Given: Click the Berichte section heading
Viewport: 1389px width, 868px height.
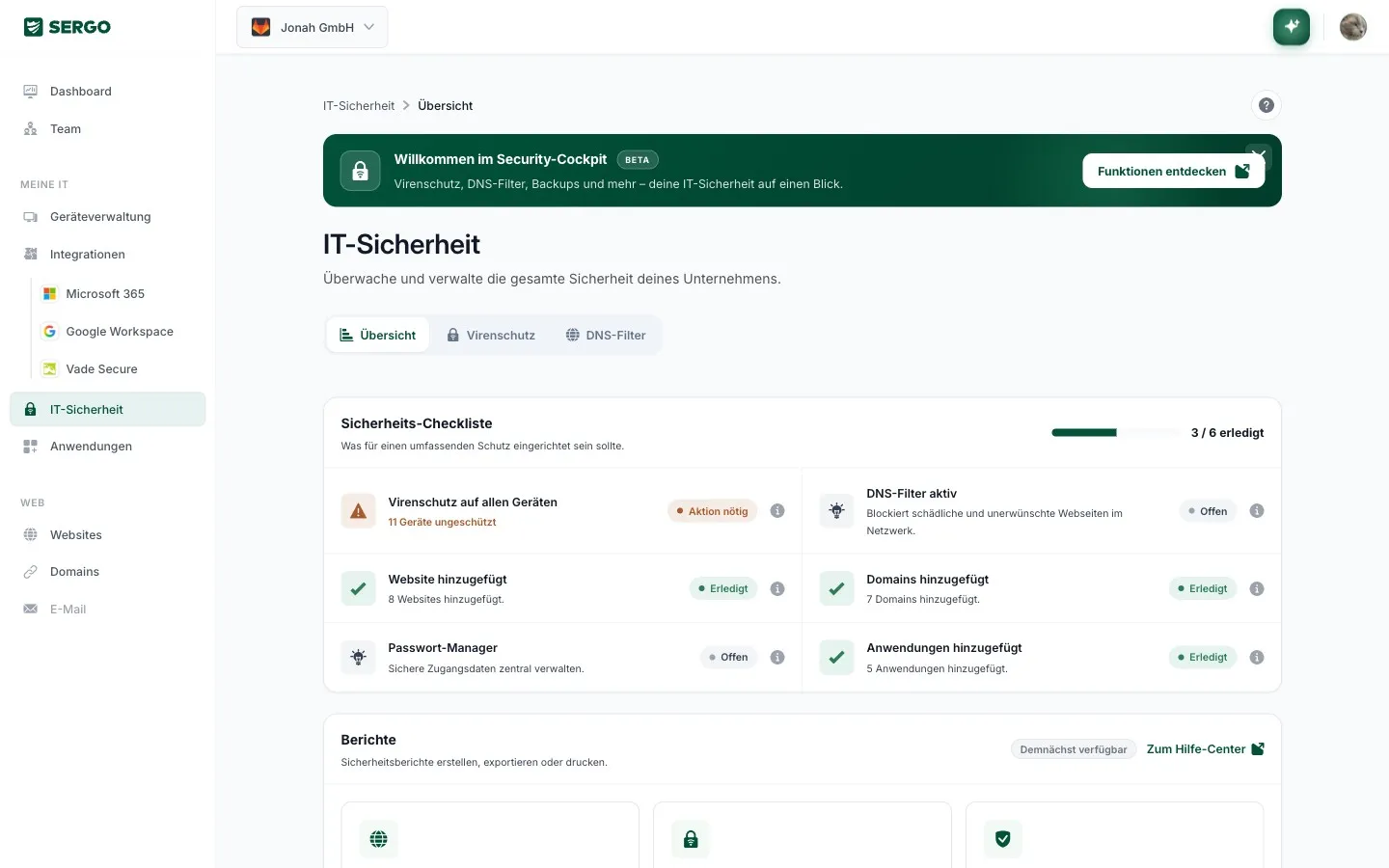Looking at the screenshot, I should 368,740.
